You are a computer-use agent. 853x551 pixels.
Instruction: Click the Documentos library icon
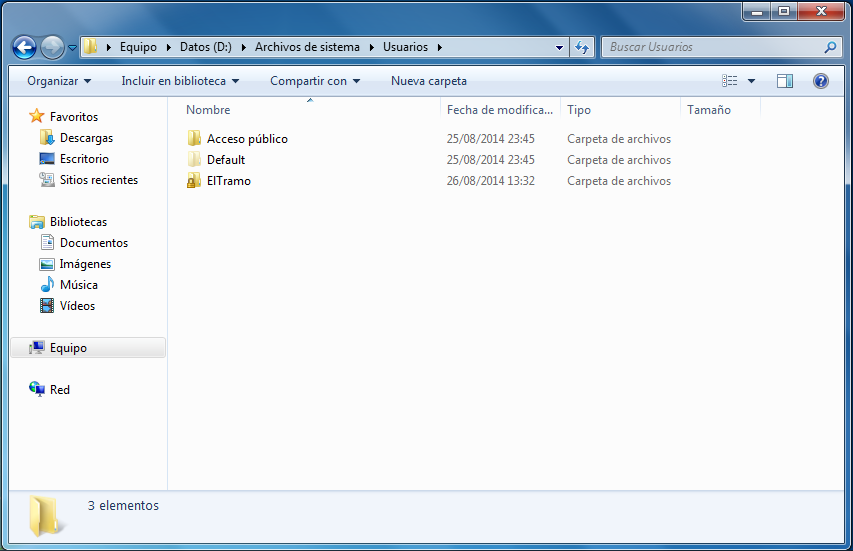pyautogui.click(x=47, y=242)
